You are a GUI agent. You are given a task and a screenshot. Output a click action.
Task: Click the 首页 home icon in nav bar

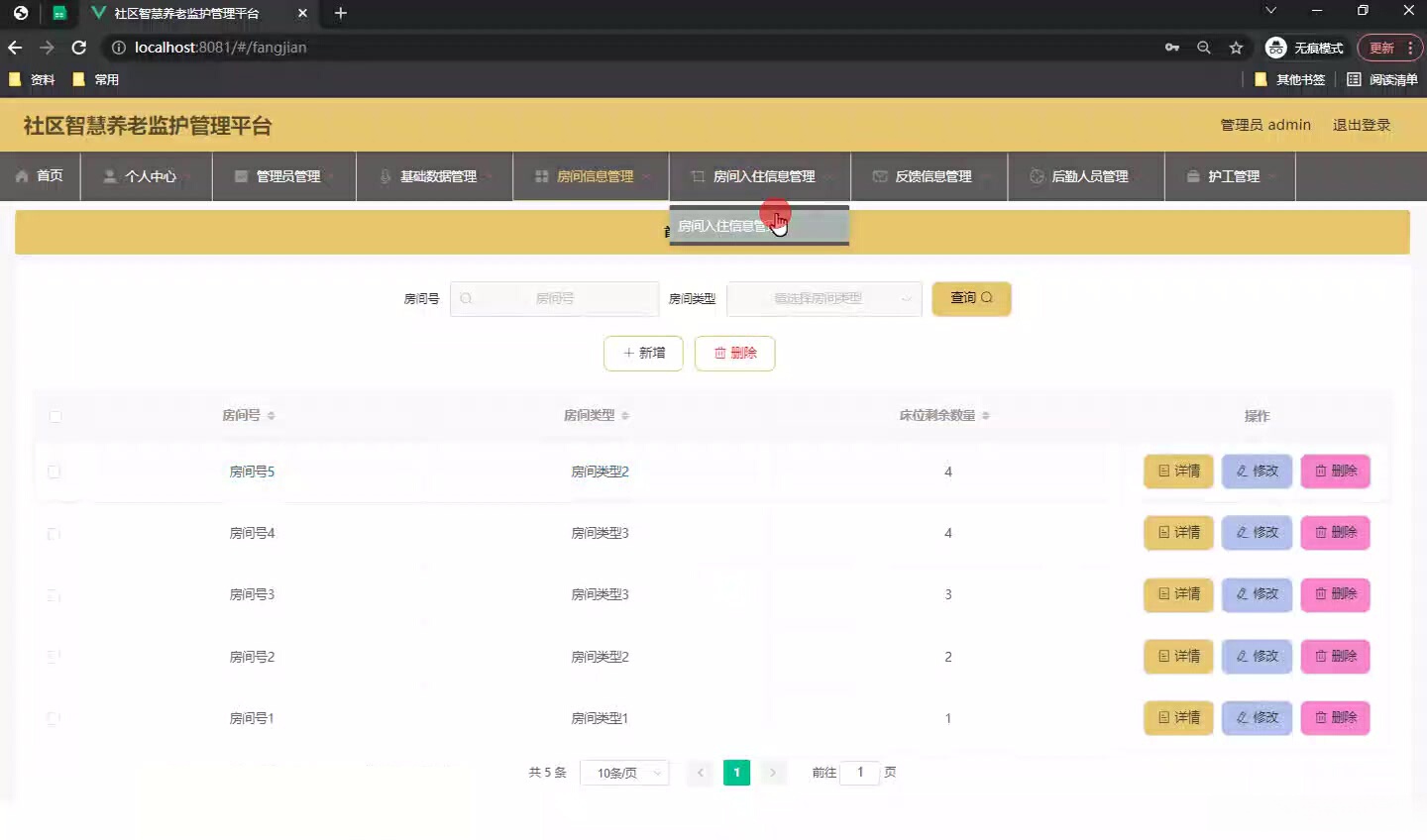coord(22,175)
